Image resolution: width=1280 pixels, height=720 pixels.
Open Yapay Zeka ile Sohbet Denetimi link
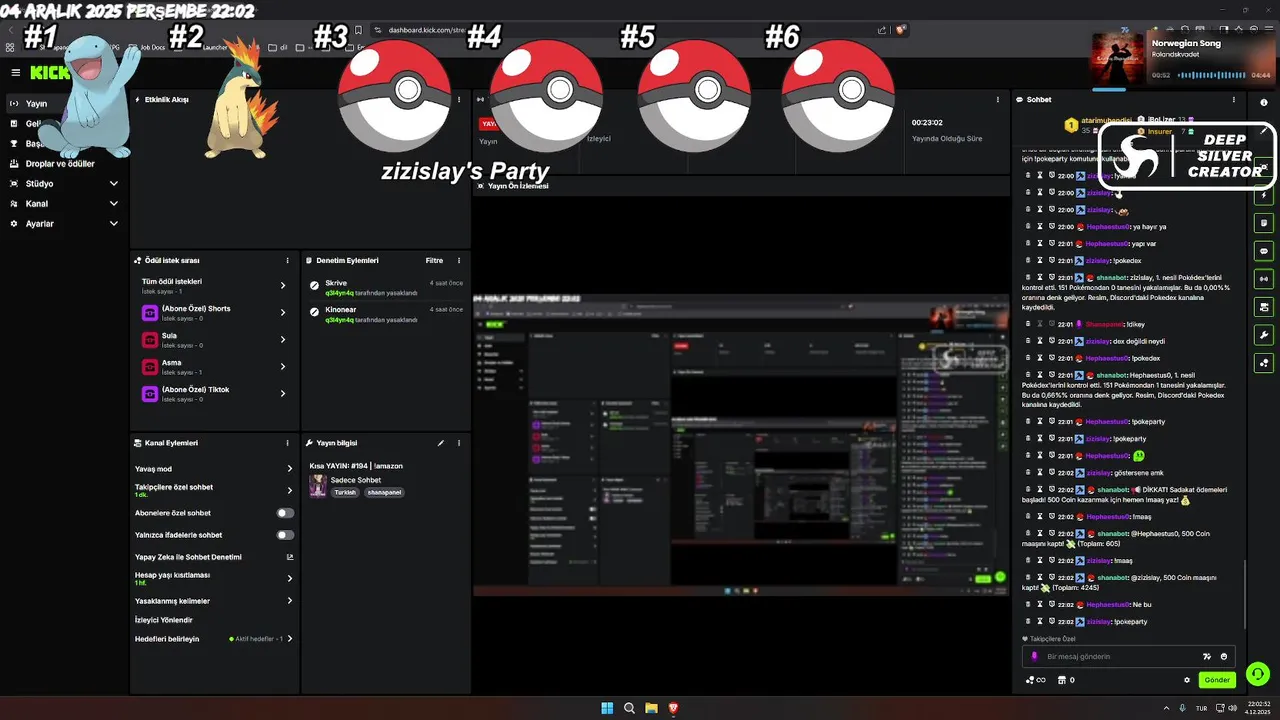tap(214, 557)
